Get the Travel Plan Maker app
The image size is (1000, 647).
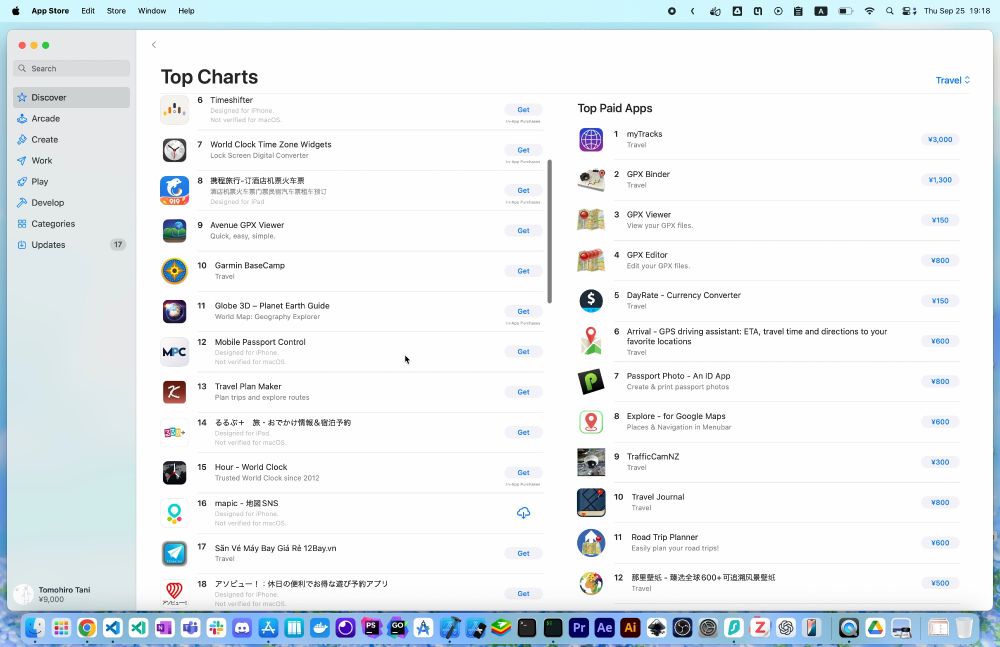click(x=523, y=392)
